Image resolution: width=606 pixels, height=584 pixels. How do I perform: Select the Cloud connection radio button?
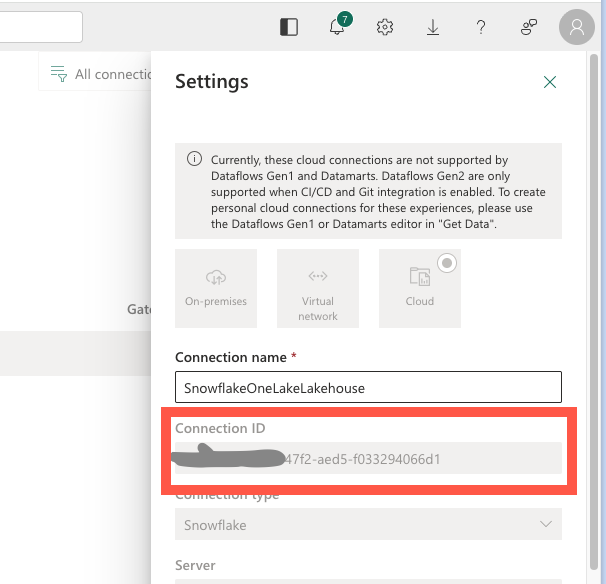pos(447,263)
